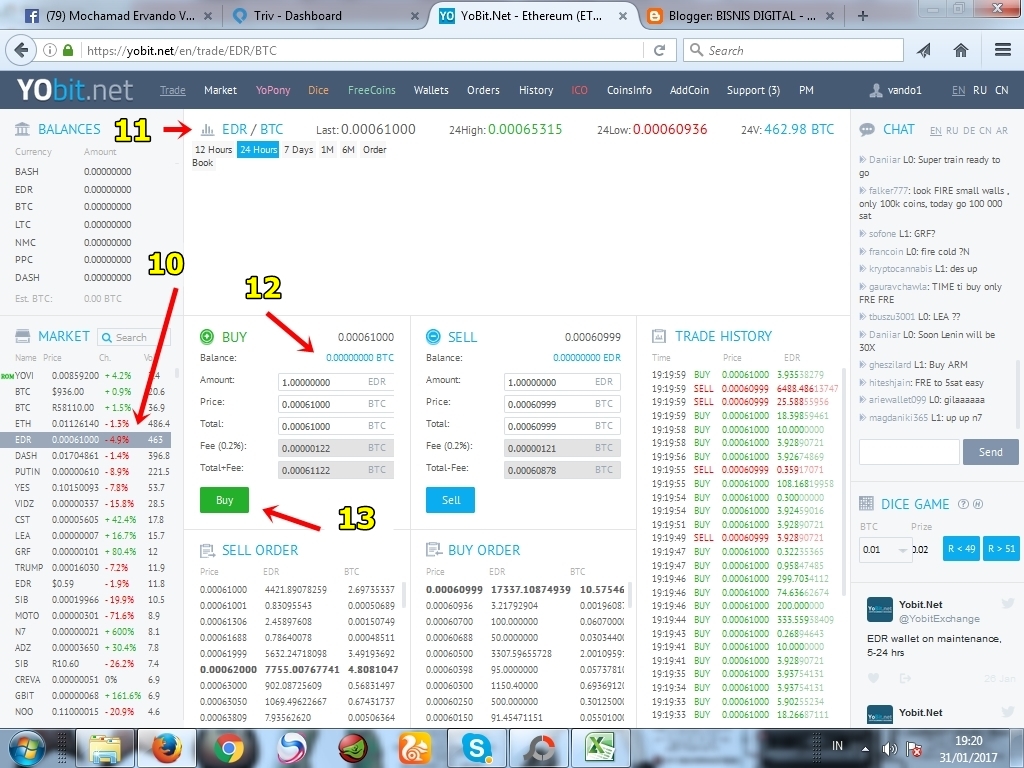Viewport: 1024px width, 768px height.
Task: Open the Firefox hamburger menu
Action: point(1003,50)
